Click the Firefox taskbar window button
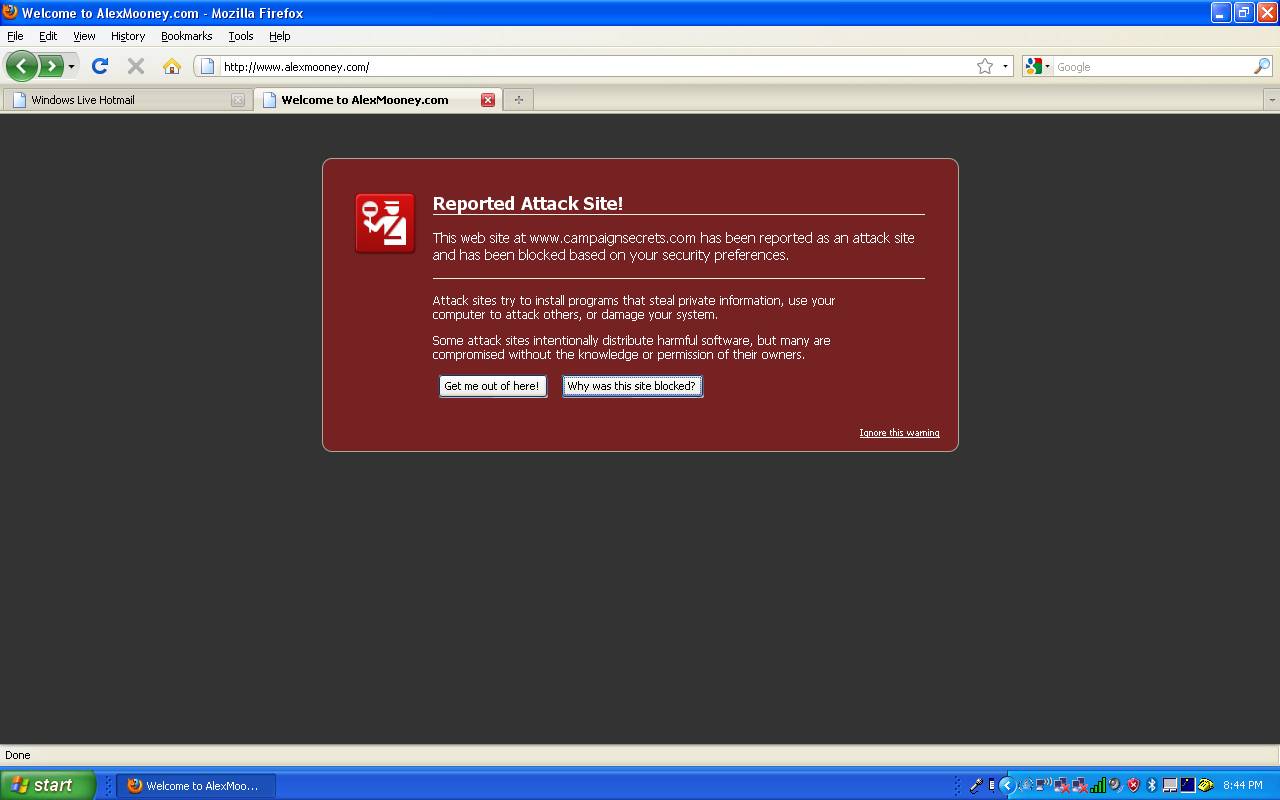The width and height of the screenshot is (1280, 800). point(196,786)
